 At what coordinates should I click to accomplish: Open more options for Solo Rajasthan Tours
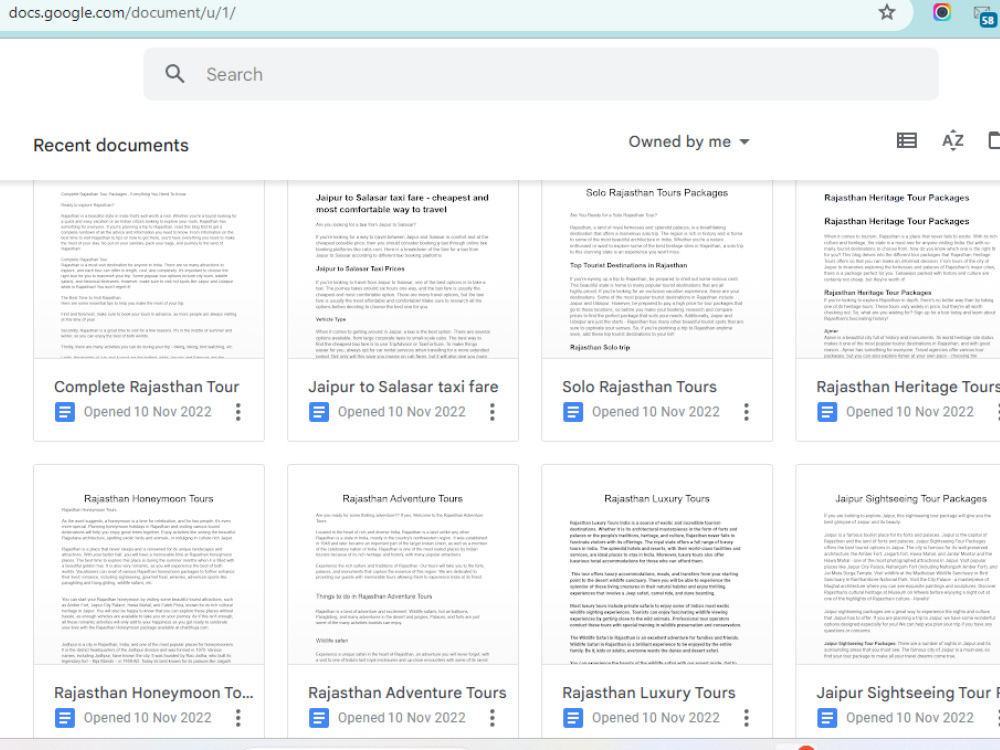click(746, 412)
